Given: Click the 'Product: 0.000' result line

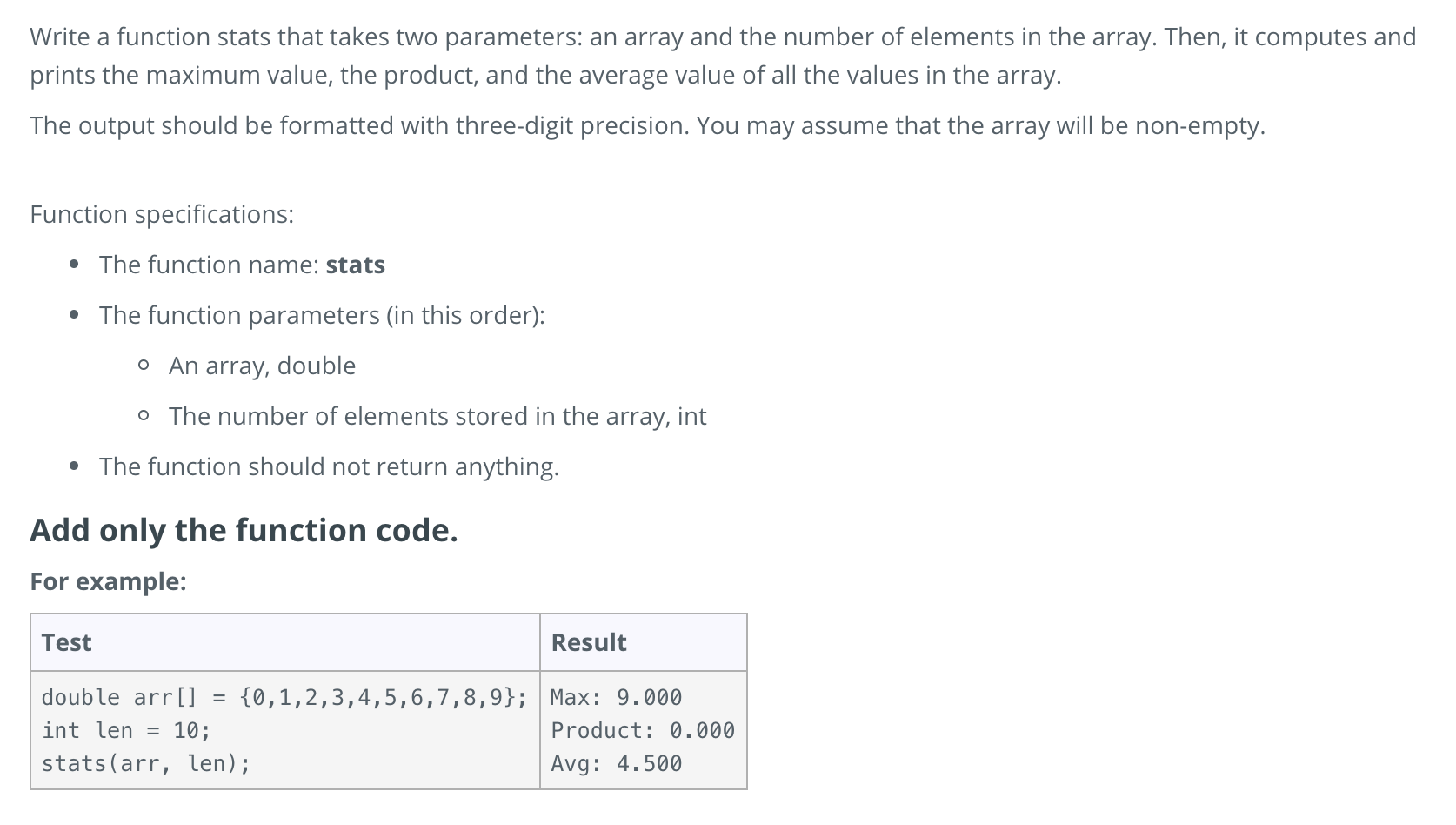Looking at the screenshot, I should coord(643,731).
